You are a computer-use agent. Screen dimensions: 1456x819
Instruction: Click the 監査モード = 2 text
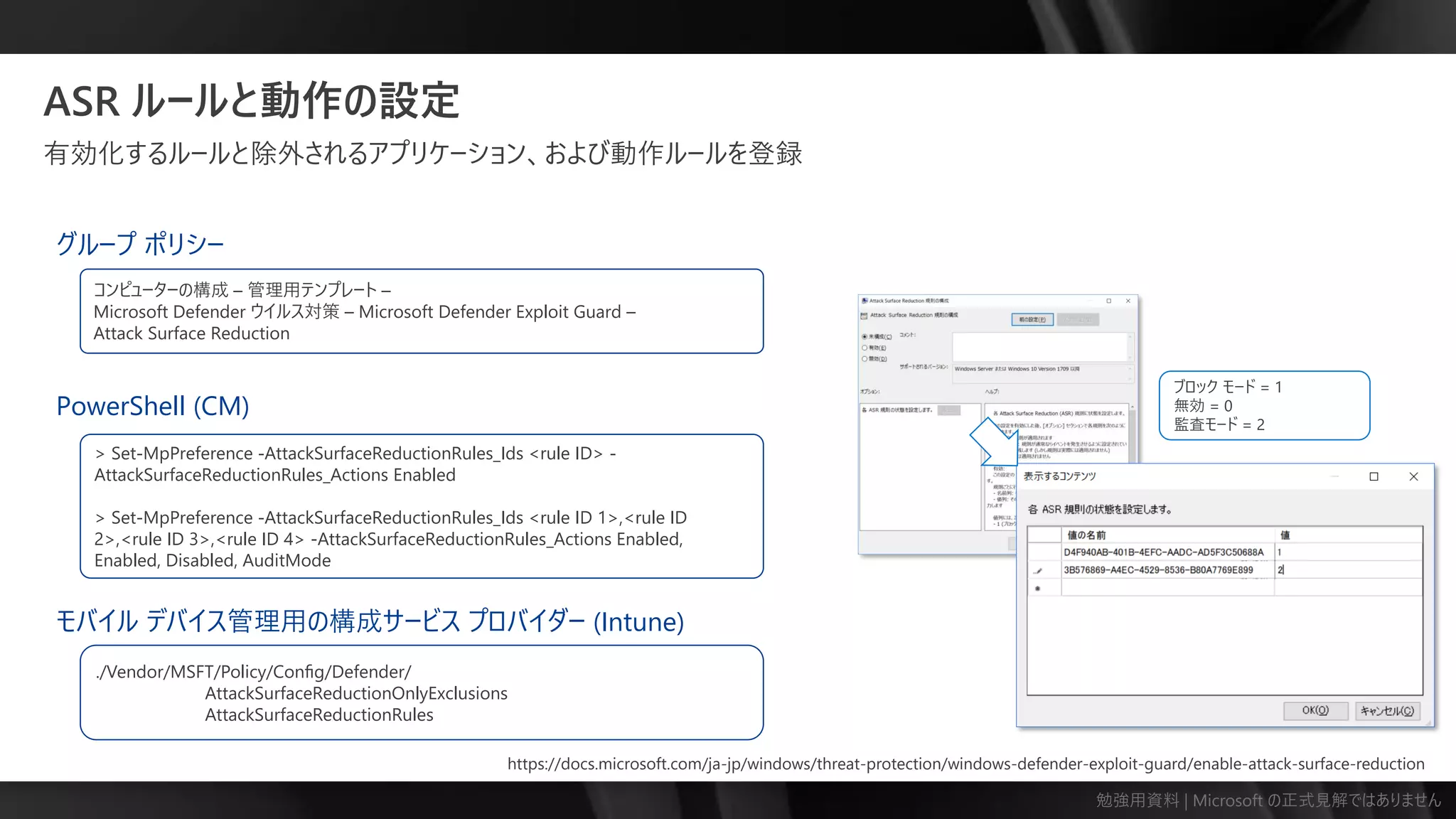pyautogui.click(x=1219, y=424)
